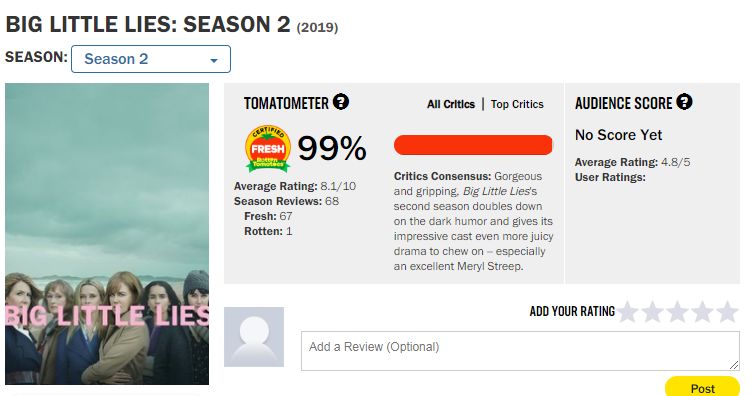Click the season dropdown arrow
This screenshot has height=396, width=754.
coord(214,61)
